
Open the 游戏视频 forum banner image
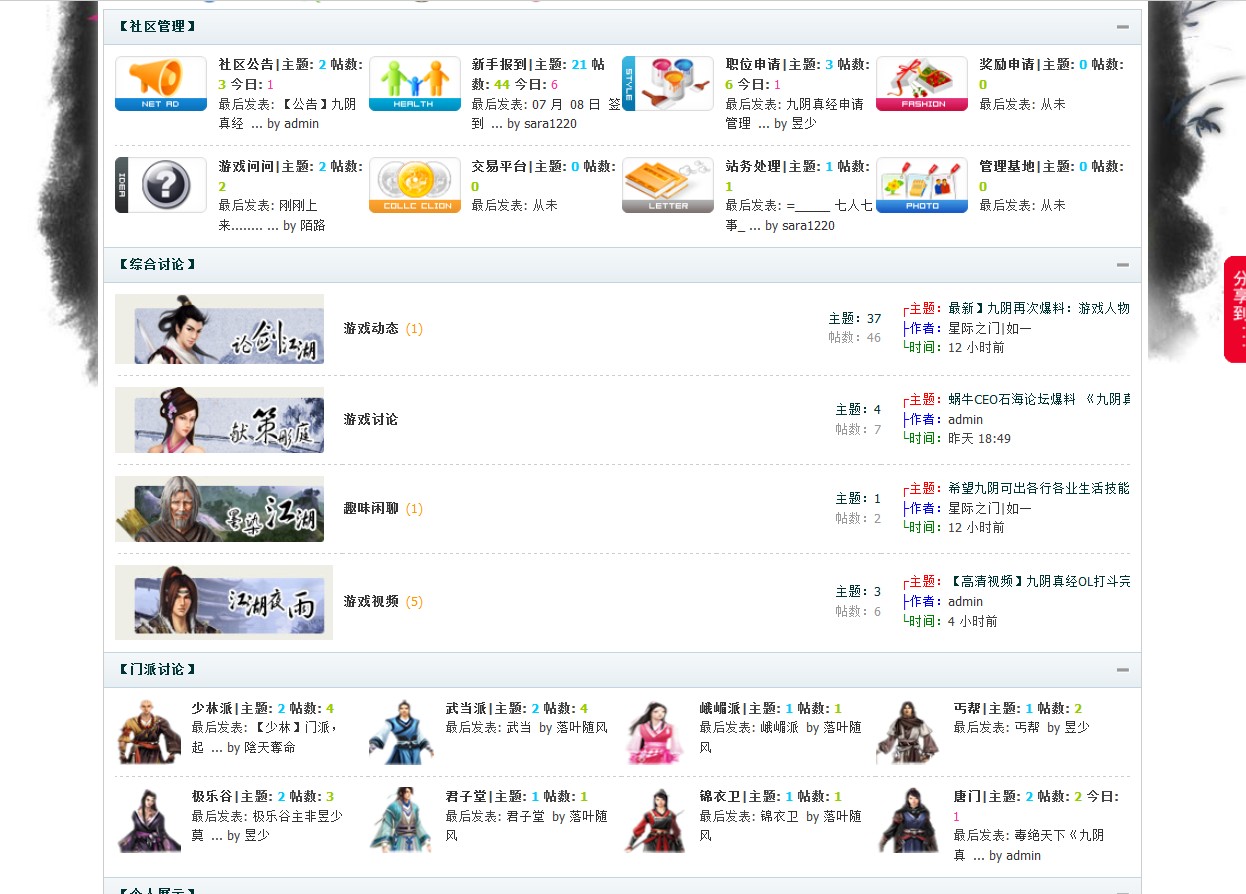click(224, 602)
